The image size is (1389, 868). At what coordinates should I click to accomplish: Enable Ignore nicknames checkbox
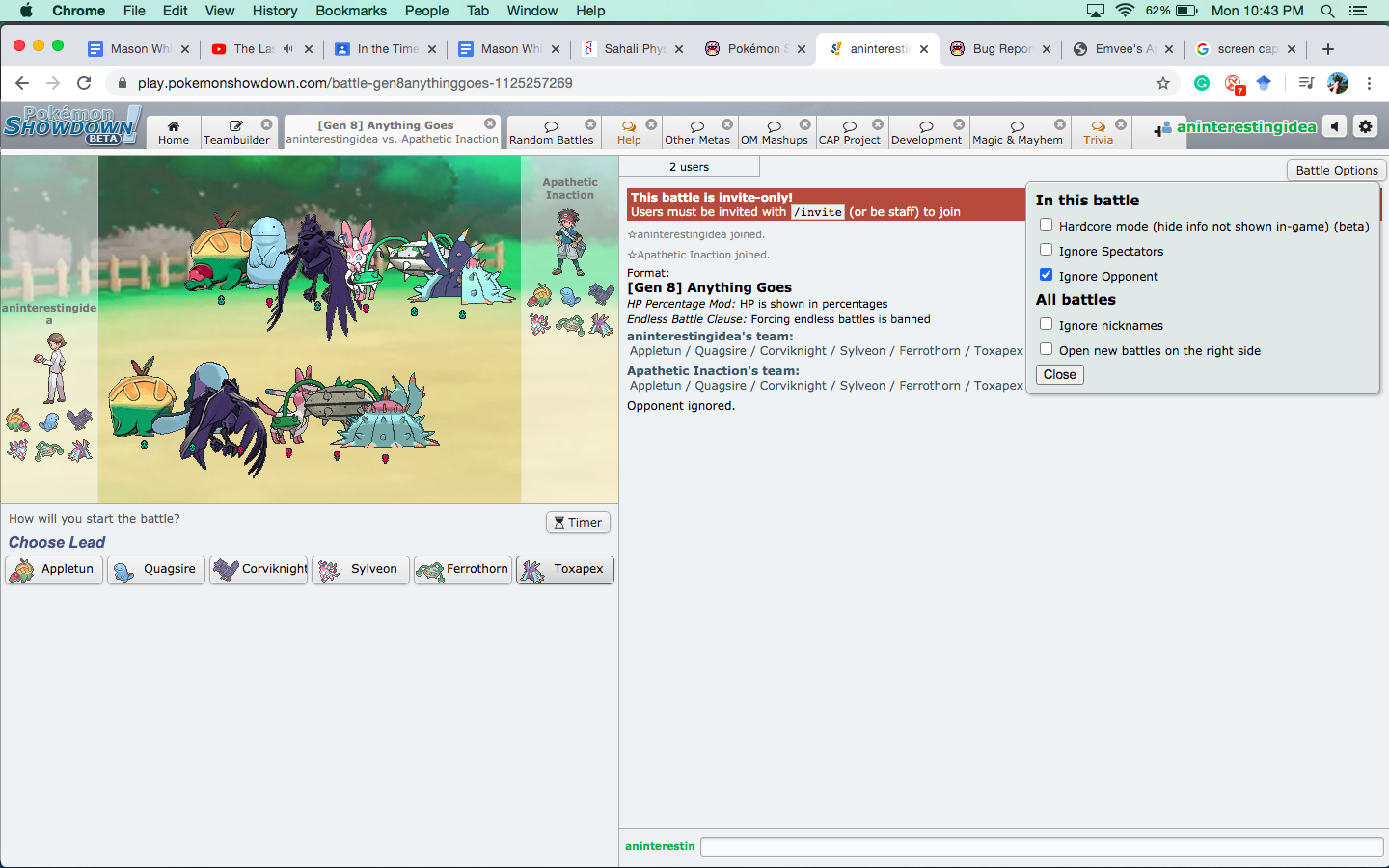tap(1046, 324)
